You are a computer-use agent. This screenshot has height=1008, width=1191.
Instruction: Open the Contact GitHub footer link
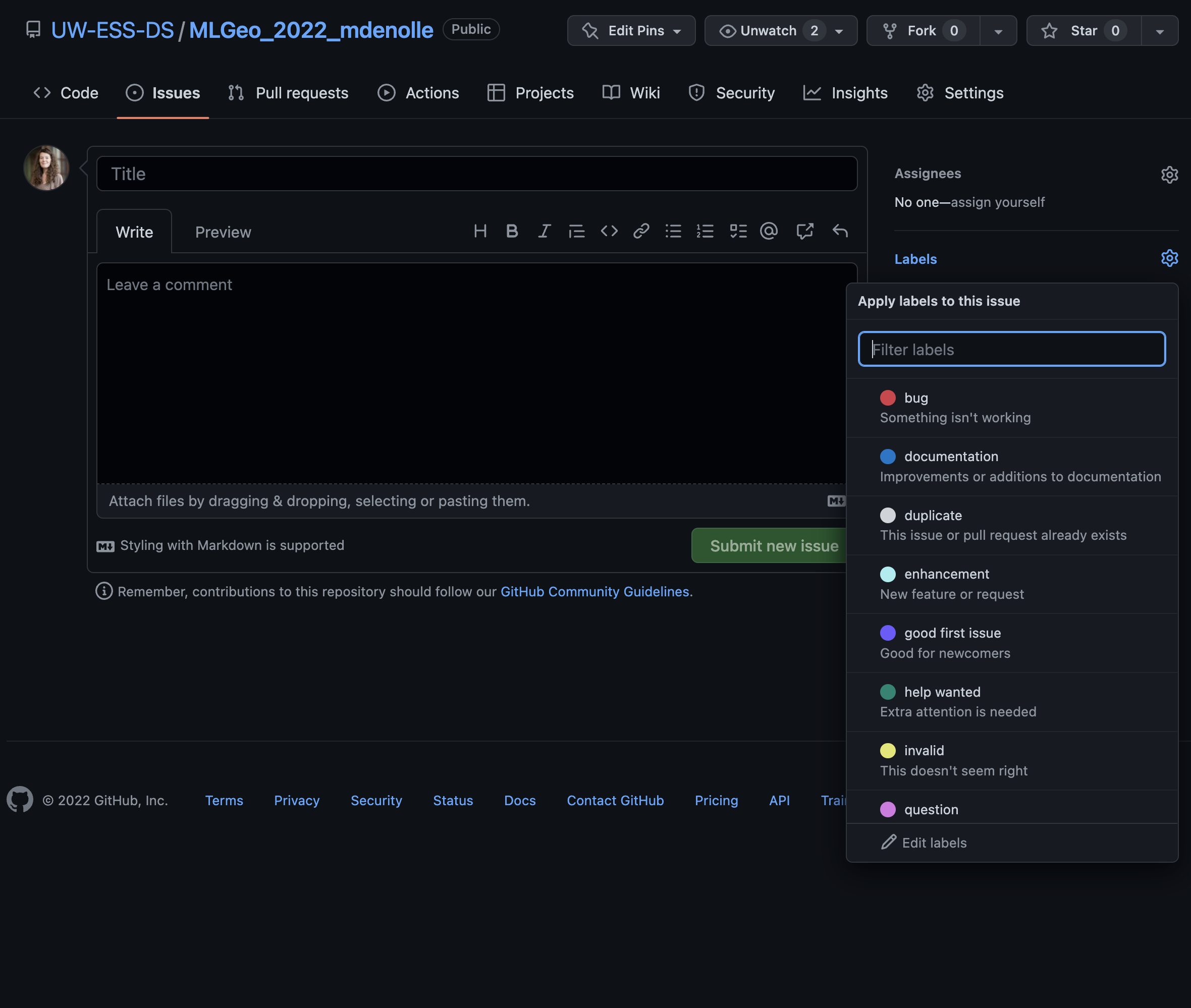[615, 800]
